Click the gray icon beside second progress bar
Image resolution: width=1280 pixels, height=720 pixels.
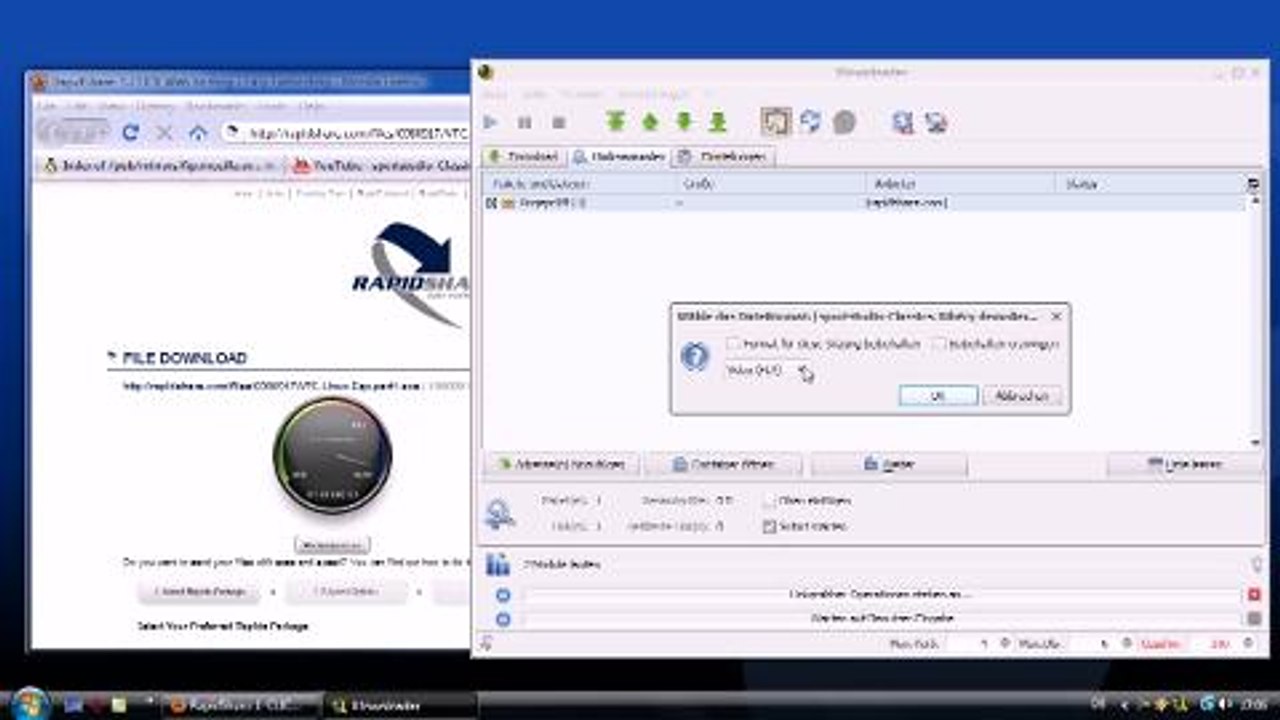pyautogui.click(x=1254, y=618)
